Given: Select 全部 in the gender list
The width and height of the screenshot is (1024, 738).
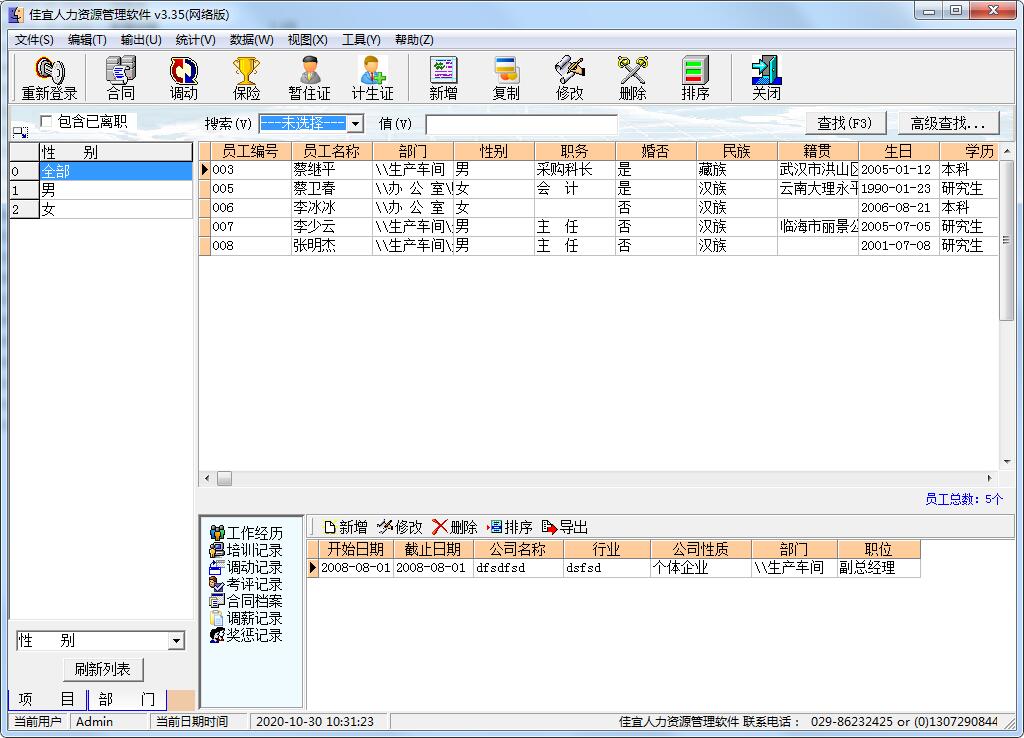Looking at the screenshot, I should point(116,171).
